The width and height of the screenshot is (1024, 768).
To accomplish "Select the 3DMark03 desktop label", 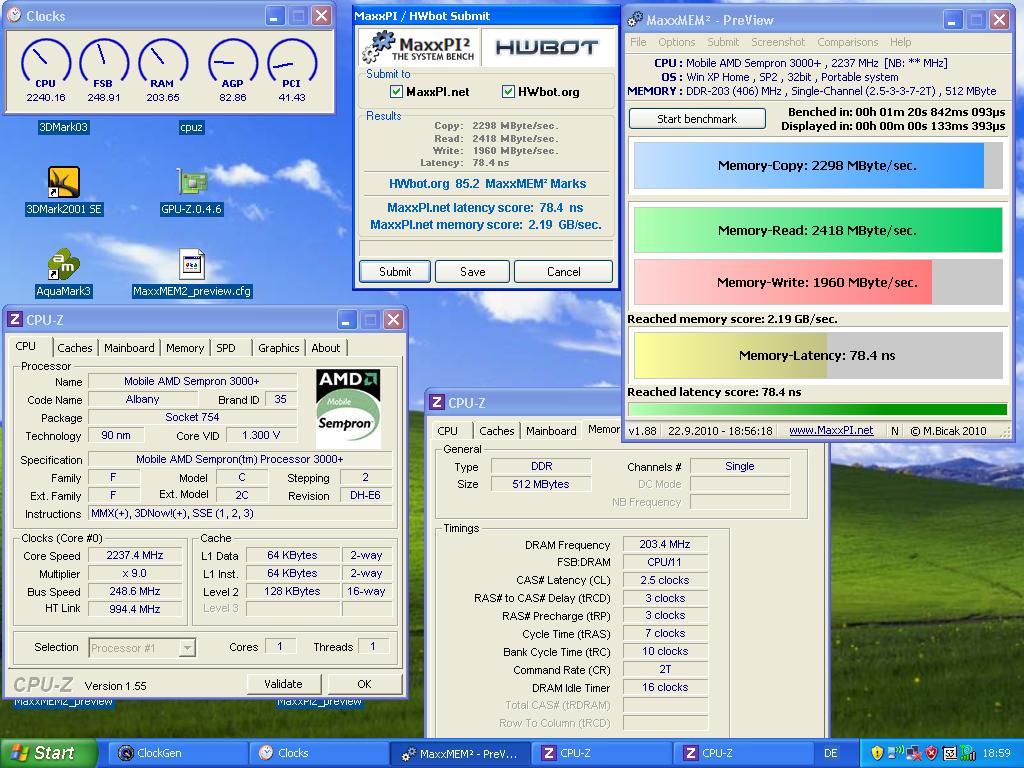I will 63,127.
